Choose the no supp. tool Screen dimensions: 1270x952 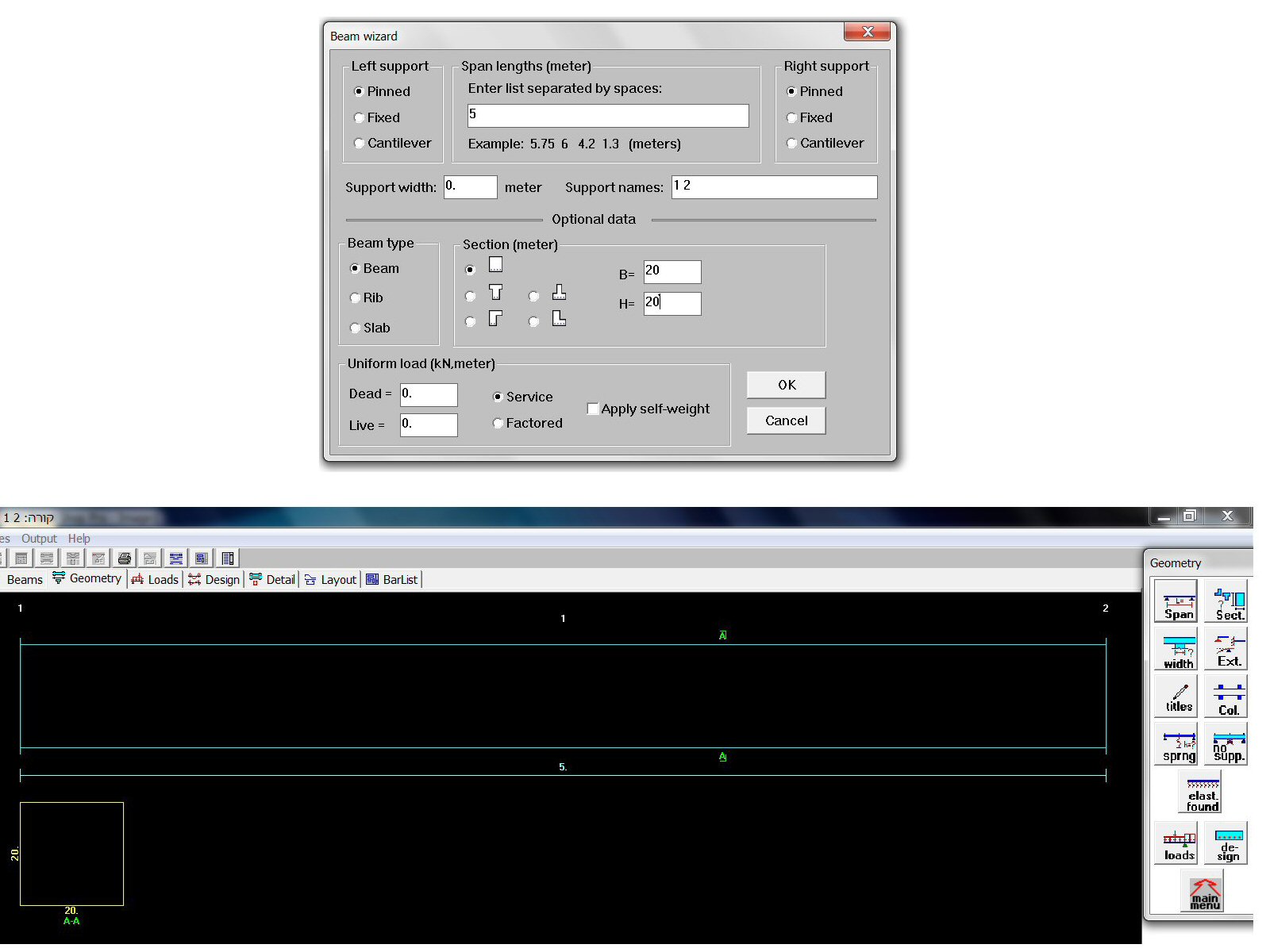[x=1226, y=744]
